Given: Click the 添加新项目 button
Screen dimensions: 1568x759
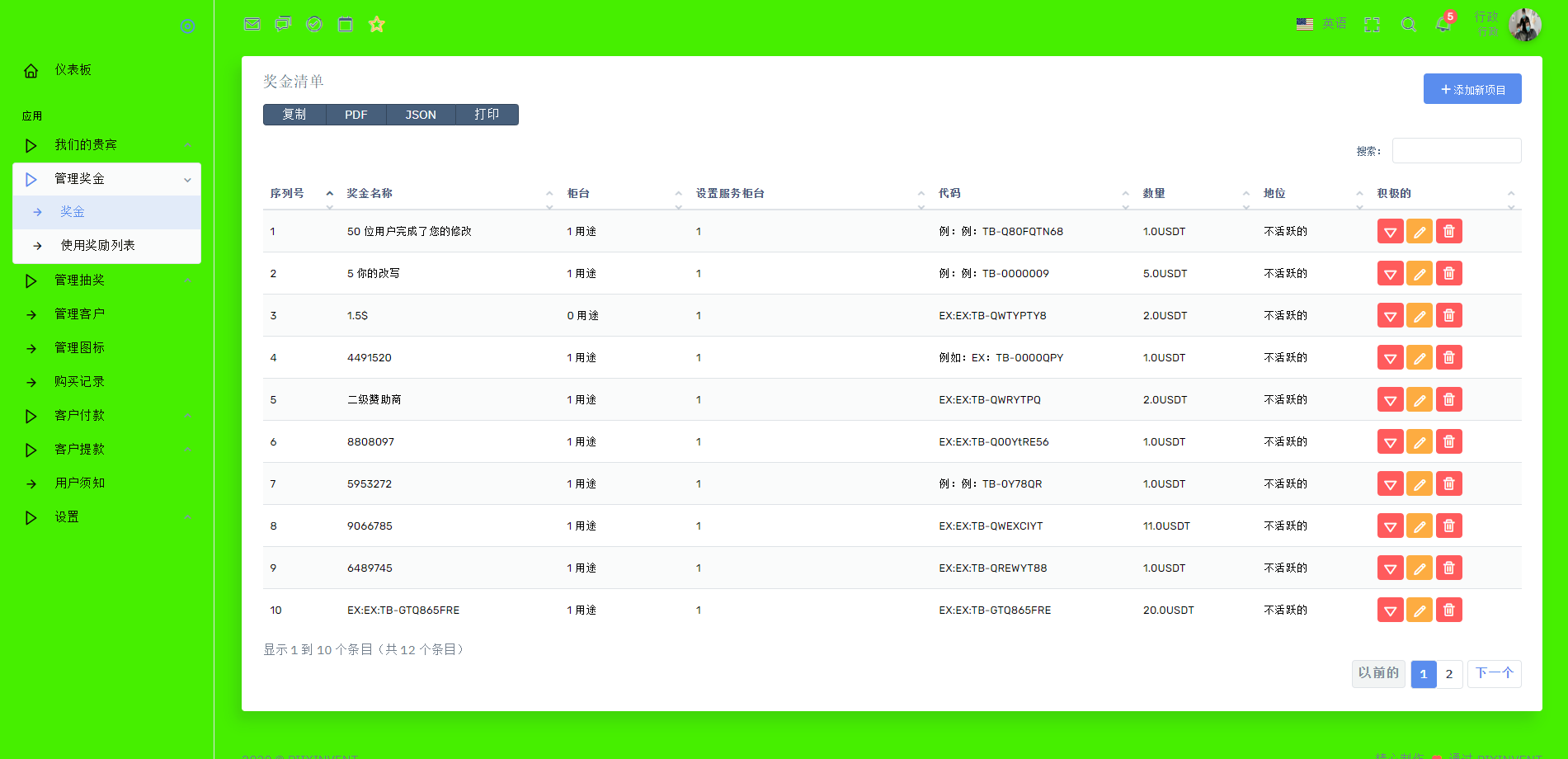Looking at the screenshot, I should pos(1472,89).
